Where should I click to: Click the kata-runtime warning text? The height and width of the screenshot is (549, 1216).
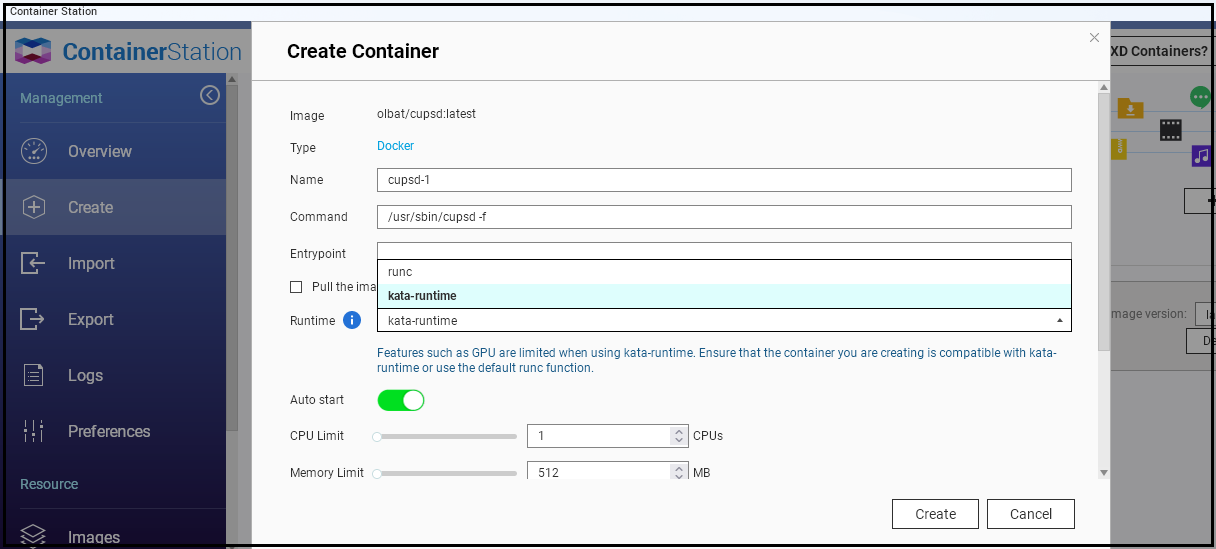(x=717, y=360)
